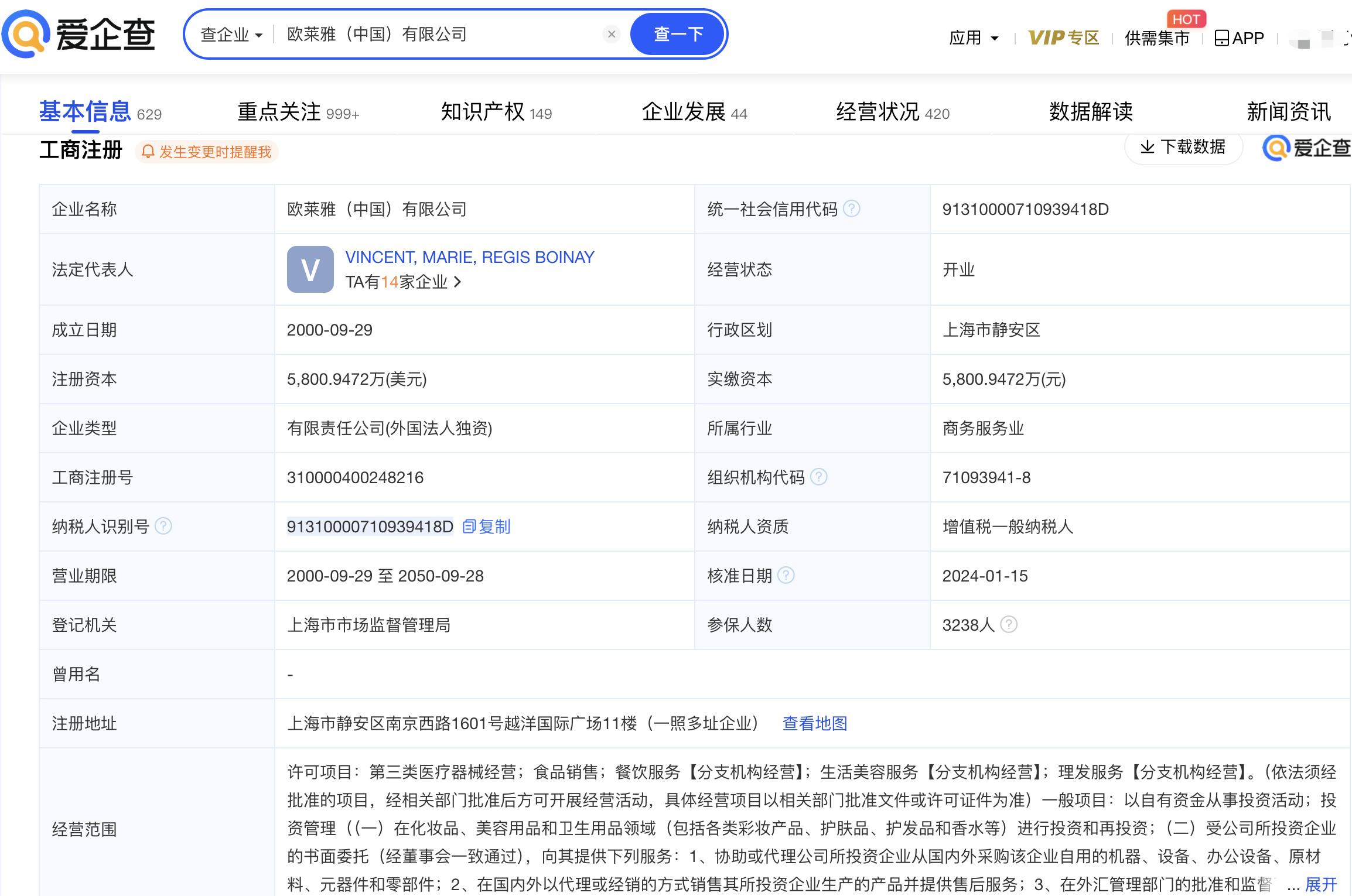The height and width of the screenshot is (896, 1352).
Task: Expand the 应用 dropdown menu
Action: coord(974,38)
